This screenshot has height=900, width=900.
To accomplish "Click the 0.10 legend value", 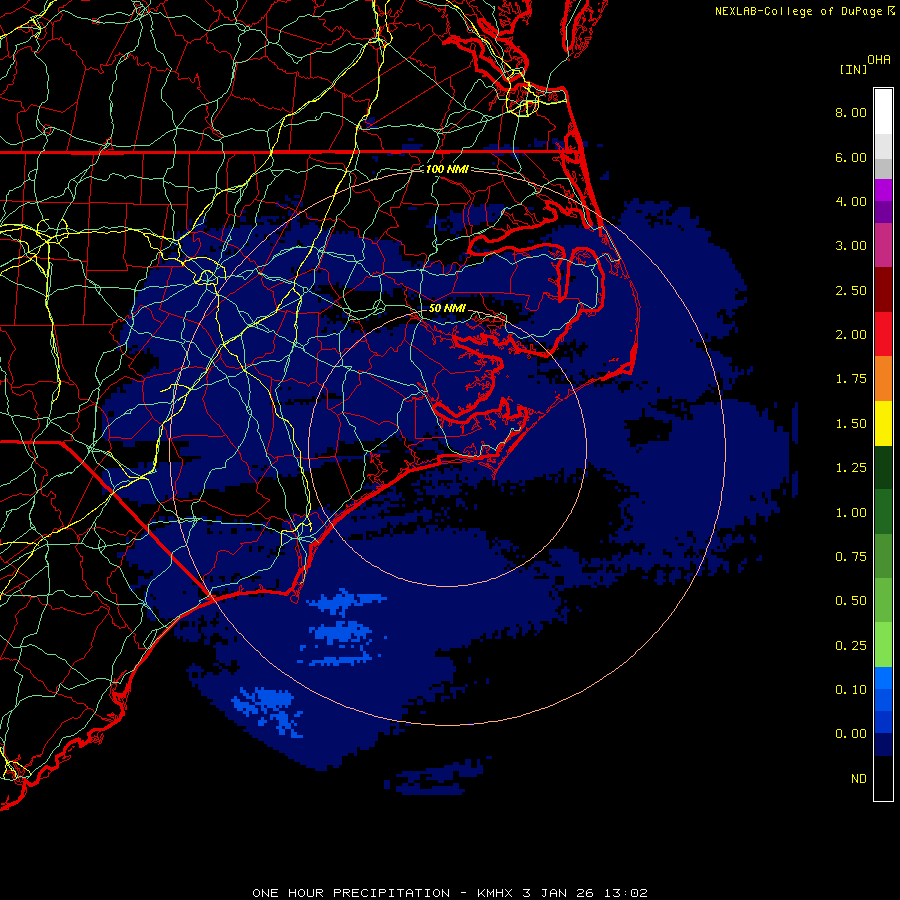I will pos(851,690).
